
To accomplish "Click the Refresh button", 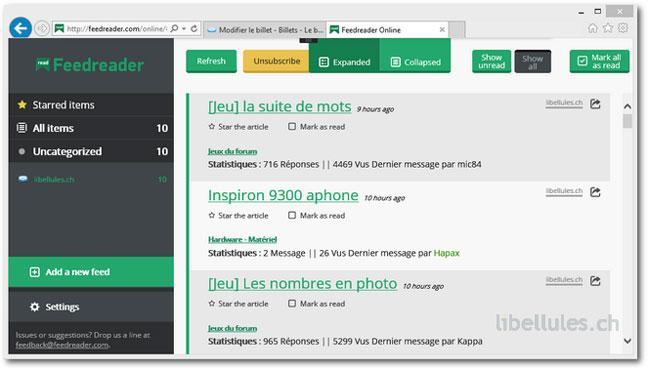I will click(211, 61).
